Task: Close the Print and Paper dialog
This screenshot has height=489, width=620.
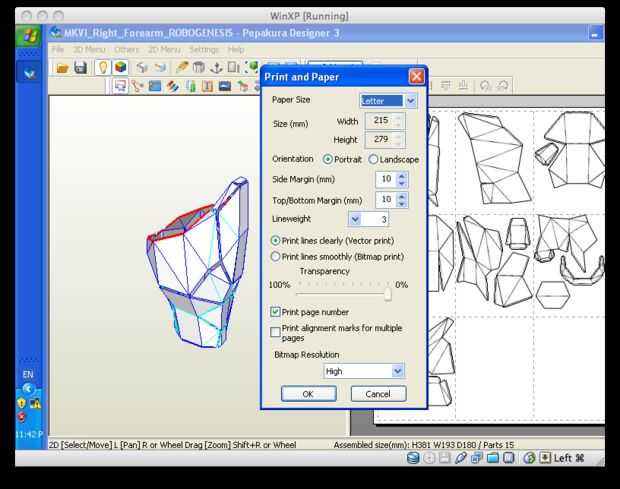Action: 416,76
